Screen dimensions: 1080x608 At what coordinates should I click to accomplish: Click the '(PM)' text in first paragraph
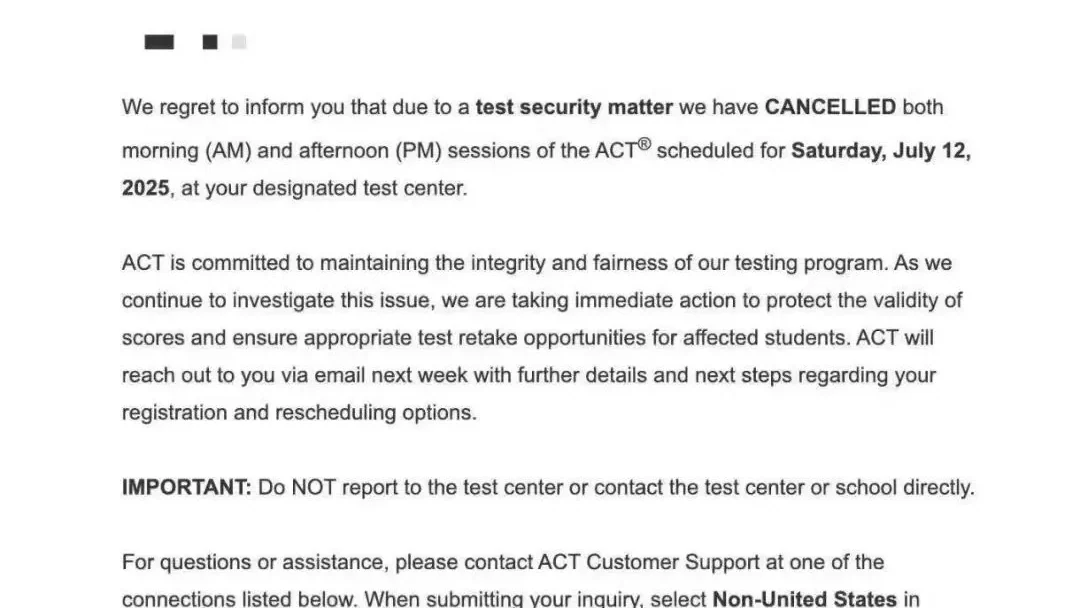[x=418, y=151]
